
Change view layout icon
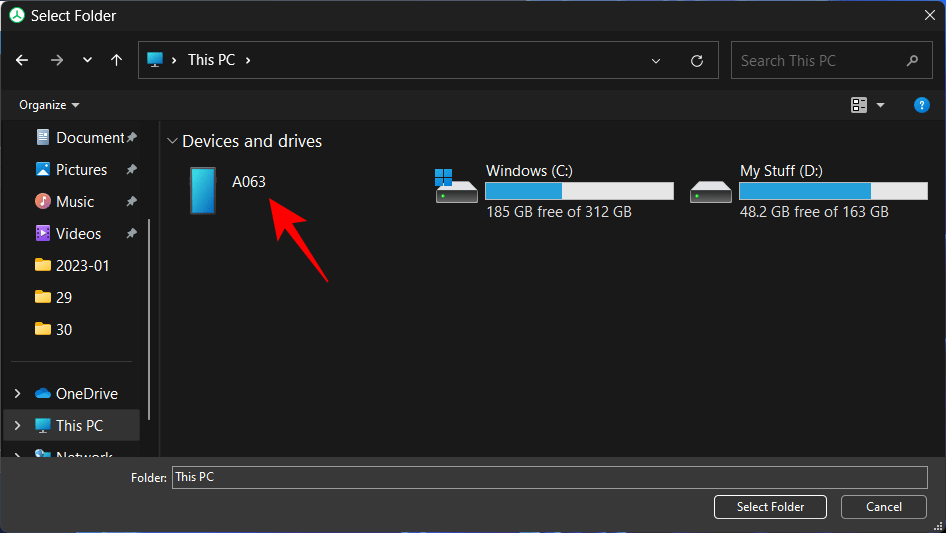coord(859,105)
